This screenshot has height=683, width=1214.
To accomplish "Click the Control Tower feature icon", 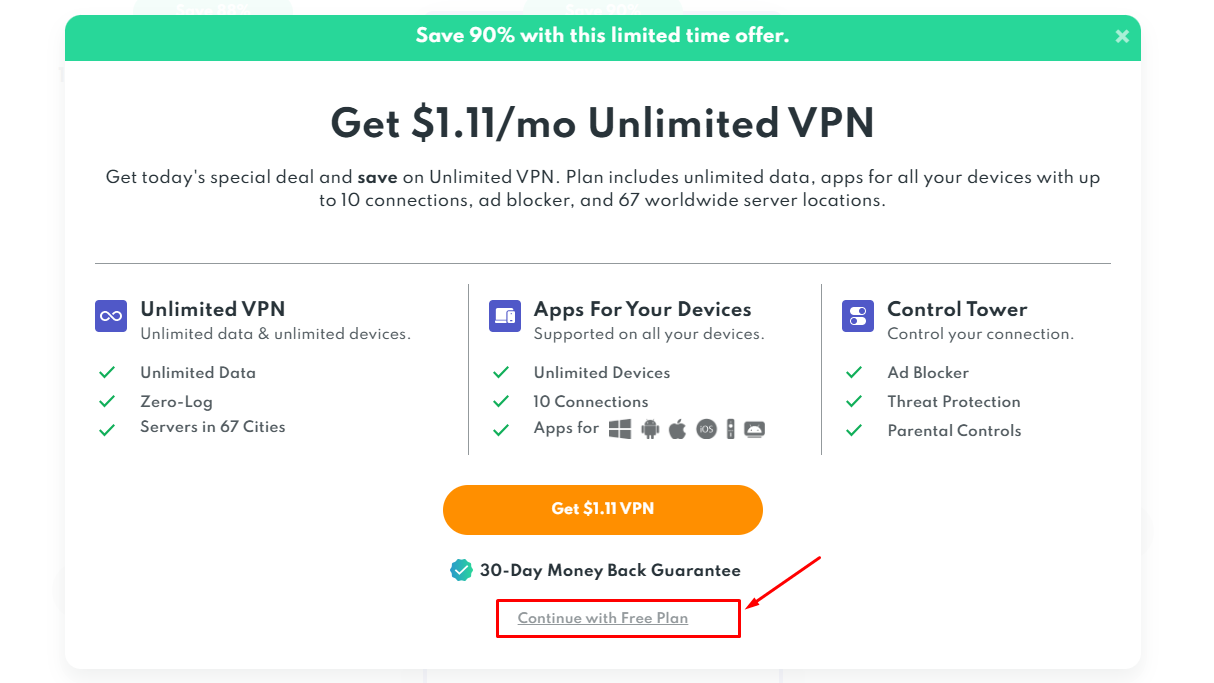I will coord(857,316).
